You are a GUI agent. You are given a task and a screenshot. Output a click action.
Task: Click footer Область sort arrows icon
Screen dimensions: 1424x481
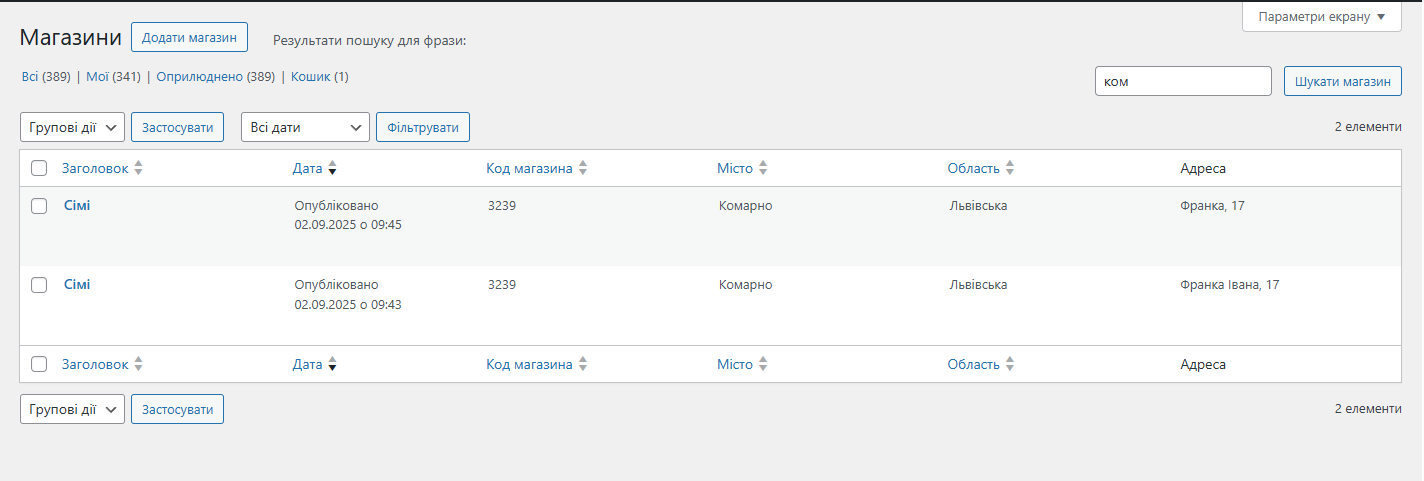point(1009,364)
